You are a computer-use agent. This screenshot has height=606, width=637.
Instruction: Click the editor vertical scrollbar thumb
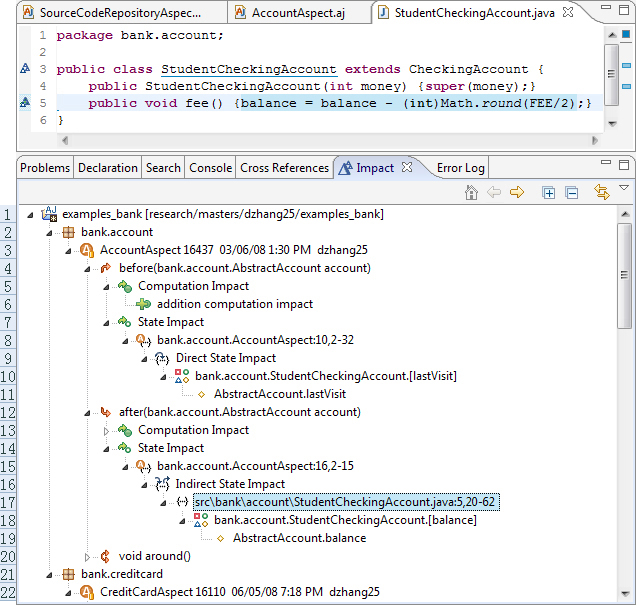(x=611, y=74)
